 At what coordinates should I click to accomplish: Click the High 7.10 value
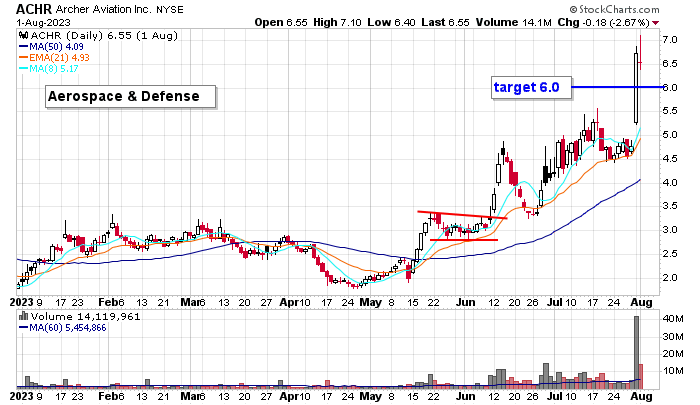337,22
